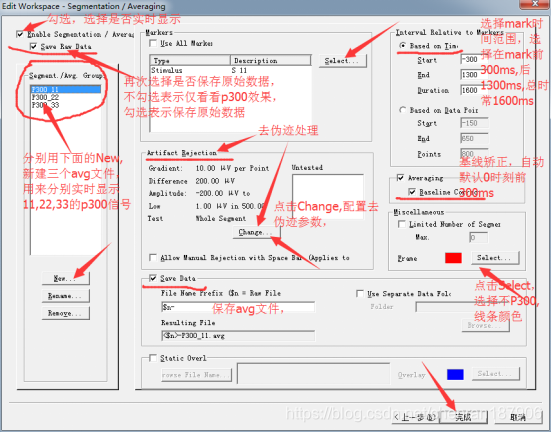
Task: Click the New... button
Action: tap(65, 278)
